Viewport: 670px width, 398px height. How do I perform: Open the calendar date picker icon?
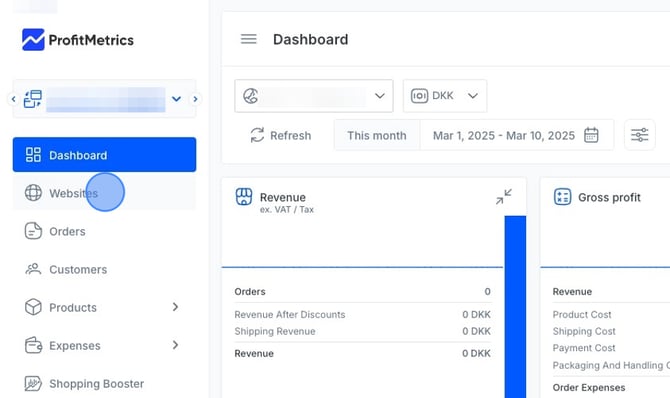[x=591, y=136]
